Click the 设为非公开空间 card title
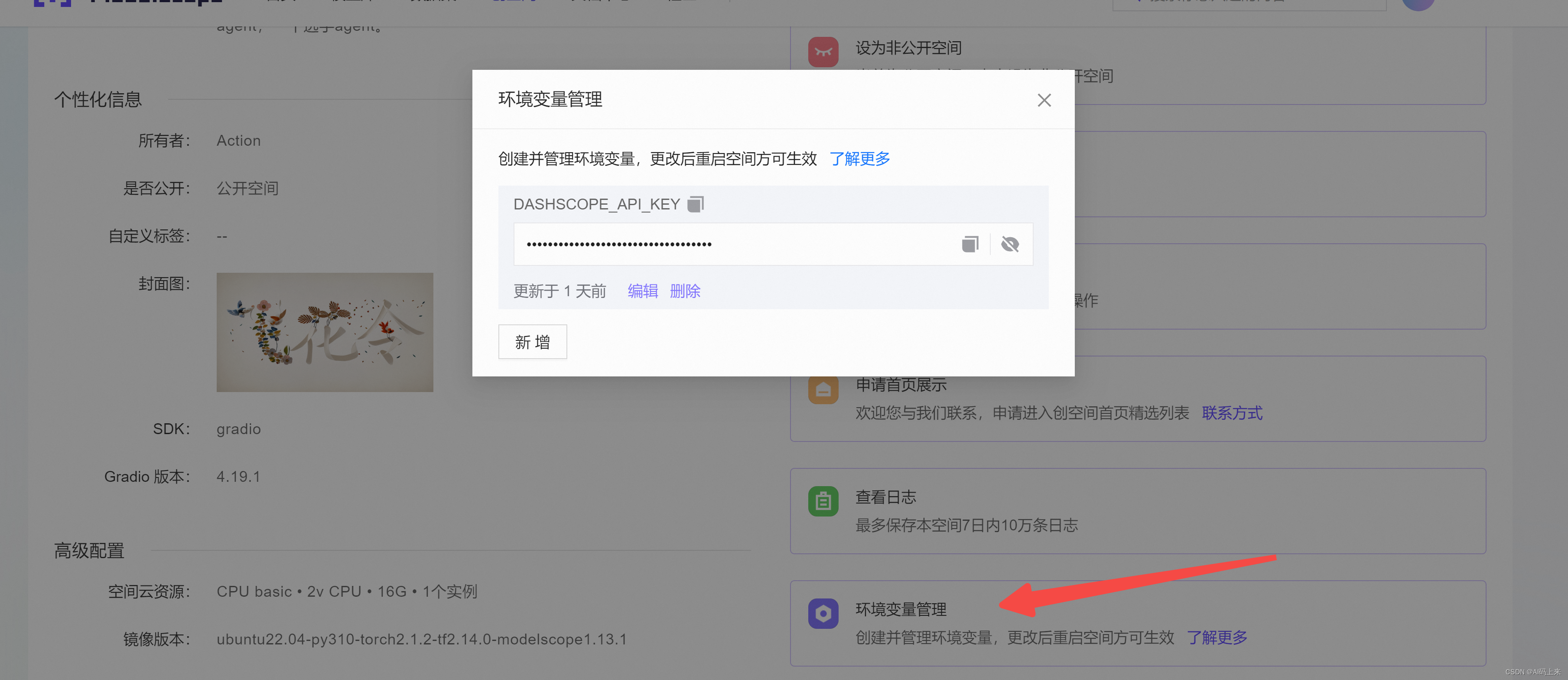Image resolution: width=1568 pixels, height=680 pixels. (x=908, y=48)
